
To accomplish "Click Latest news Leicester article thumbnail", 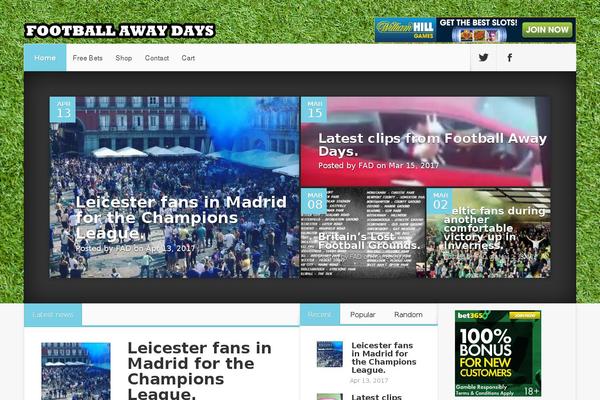I will 76,371.
